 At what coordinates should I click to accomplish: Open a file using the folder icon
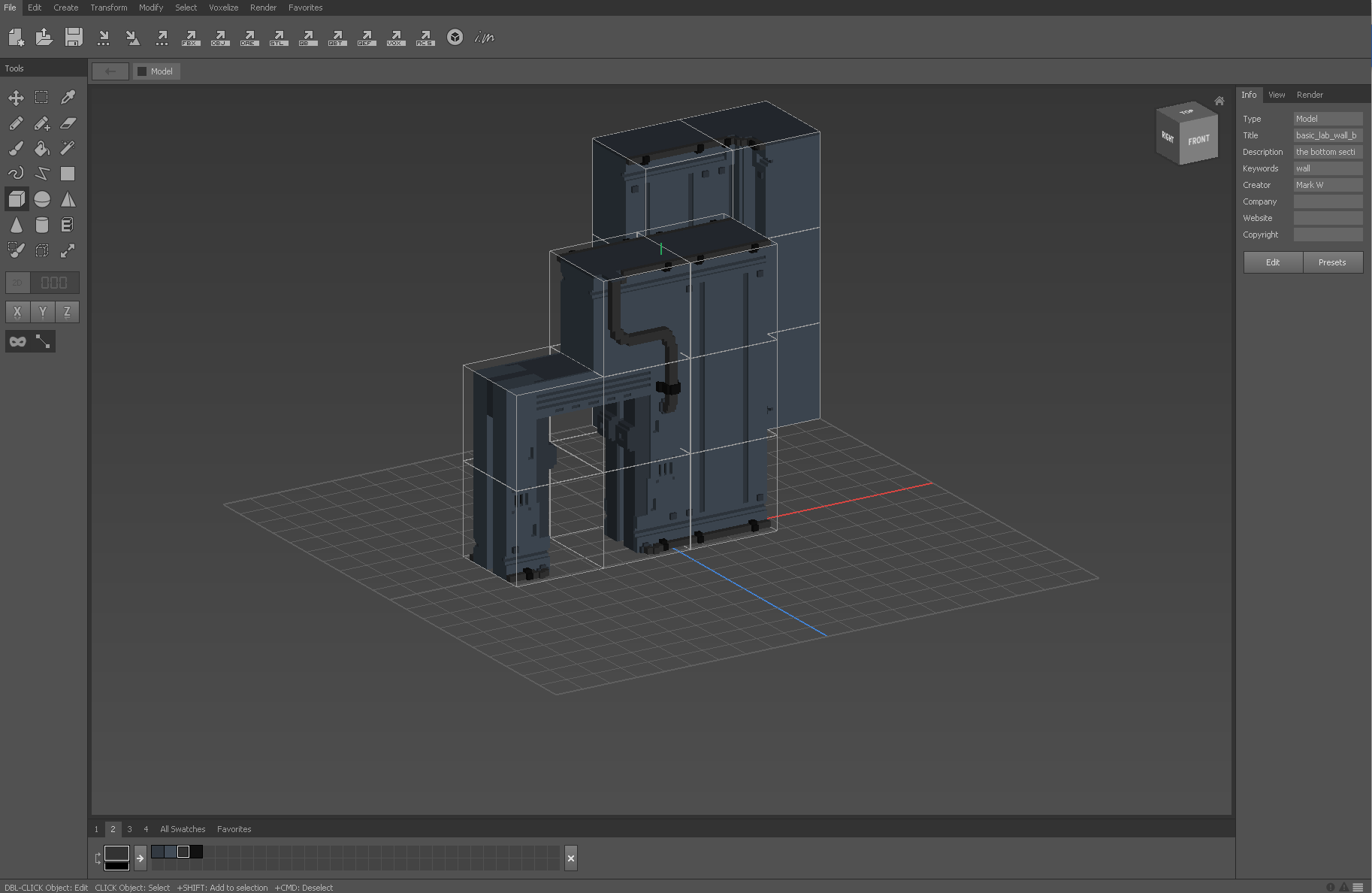(44, 37)
